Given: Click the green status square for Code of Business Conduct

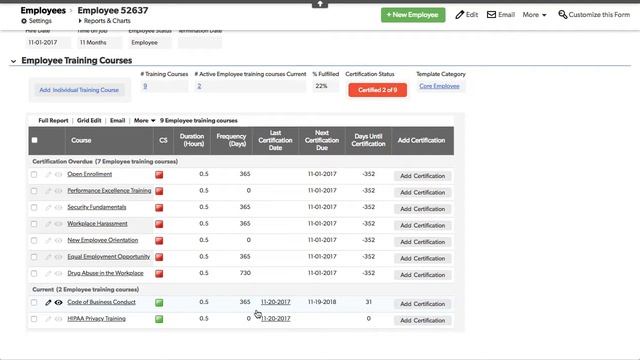Looking at the screenshot, I should click(x=159, y=302).
